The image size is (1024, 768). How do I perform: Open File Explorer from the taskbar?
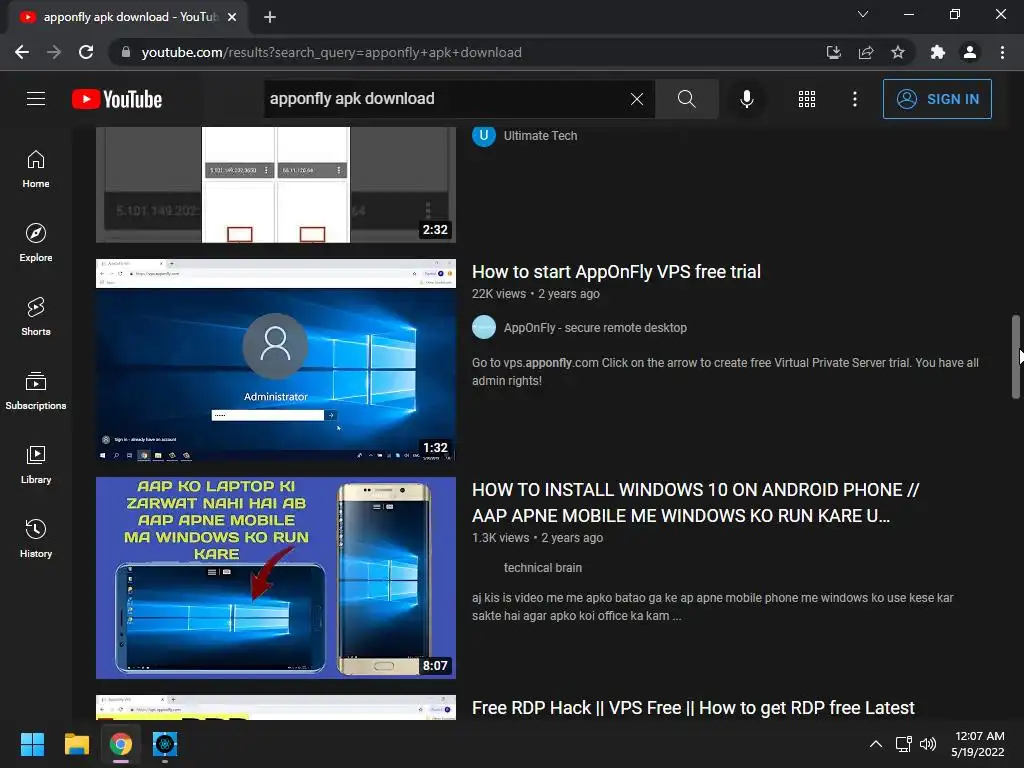point(76,744)
